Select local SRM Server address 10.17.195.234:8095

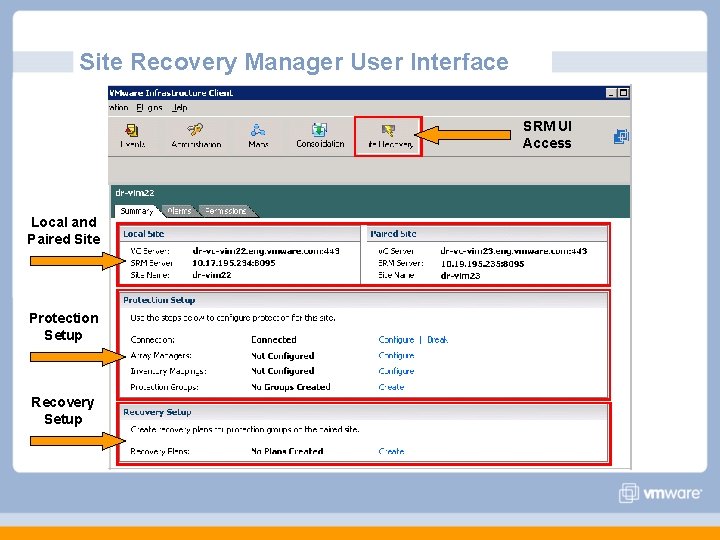click(234, 263)
